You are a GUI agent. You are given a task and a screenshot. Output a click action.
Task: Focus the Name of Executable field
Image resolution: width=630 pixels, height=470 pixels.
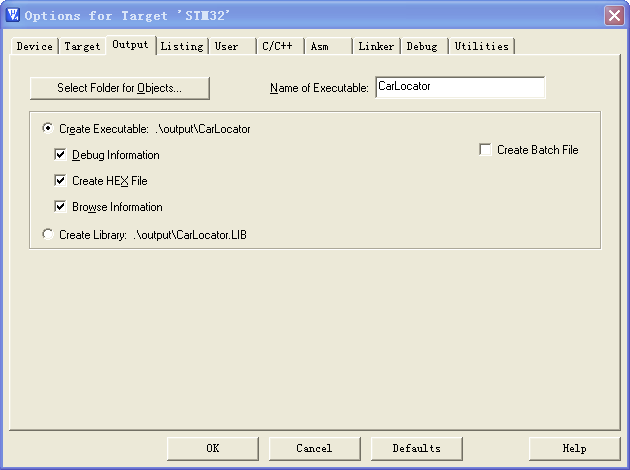click(x=460, y=87)
